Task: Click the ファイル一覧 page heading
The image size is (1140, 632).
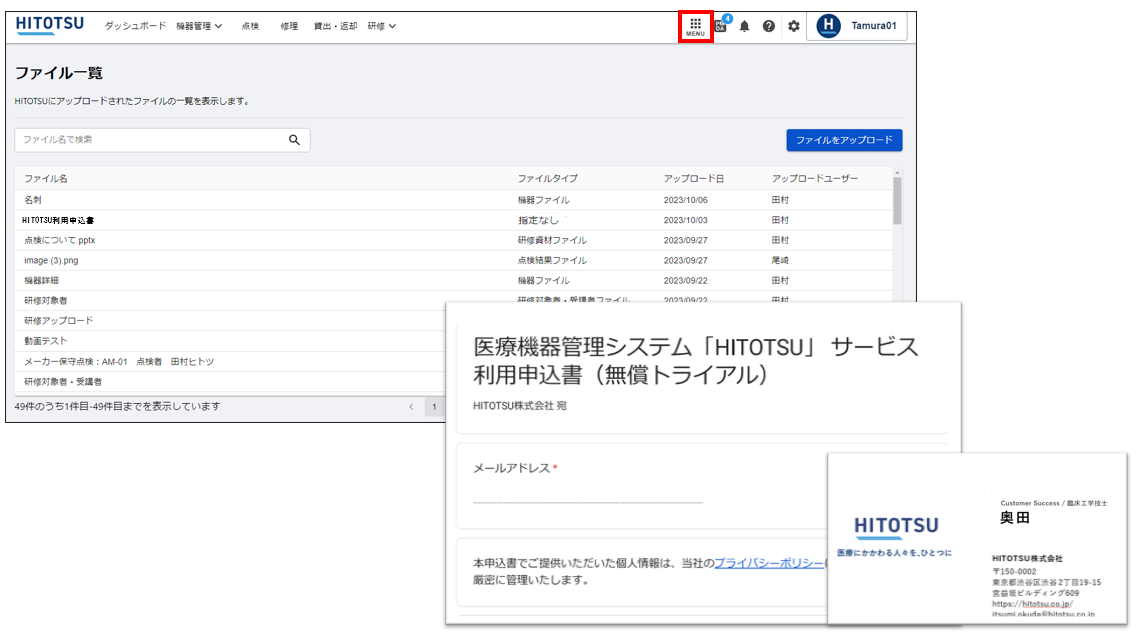Action: [59, 73]
